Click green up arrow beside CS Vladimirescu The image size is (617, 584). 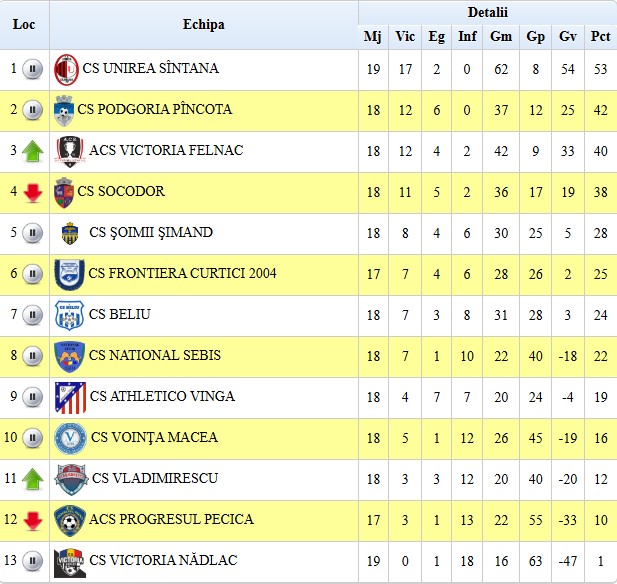33,479
